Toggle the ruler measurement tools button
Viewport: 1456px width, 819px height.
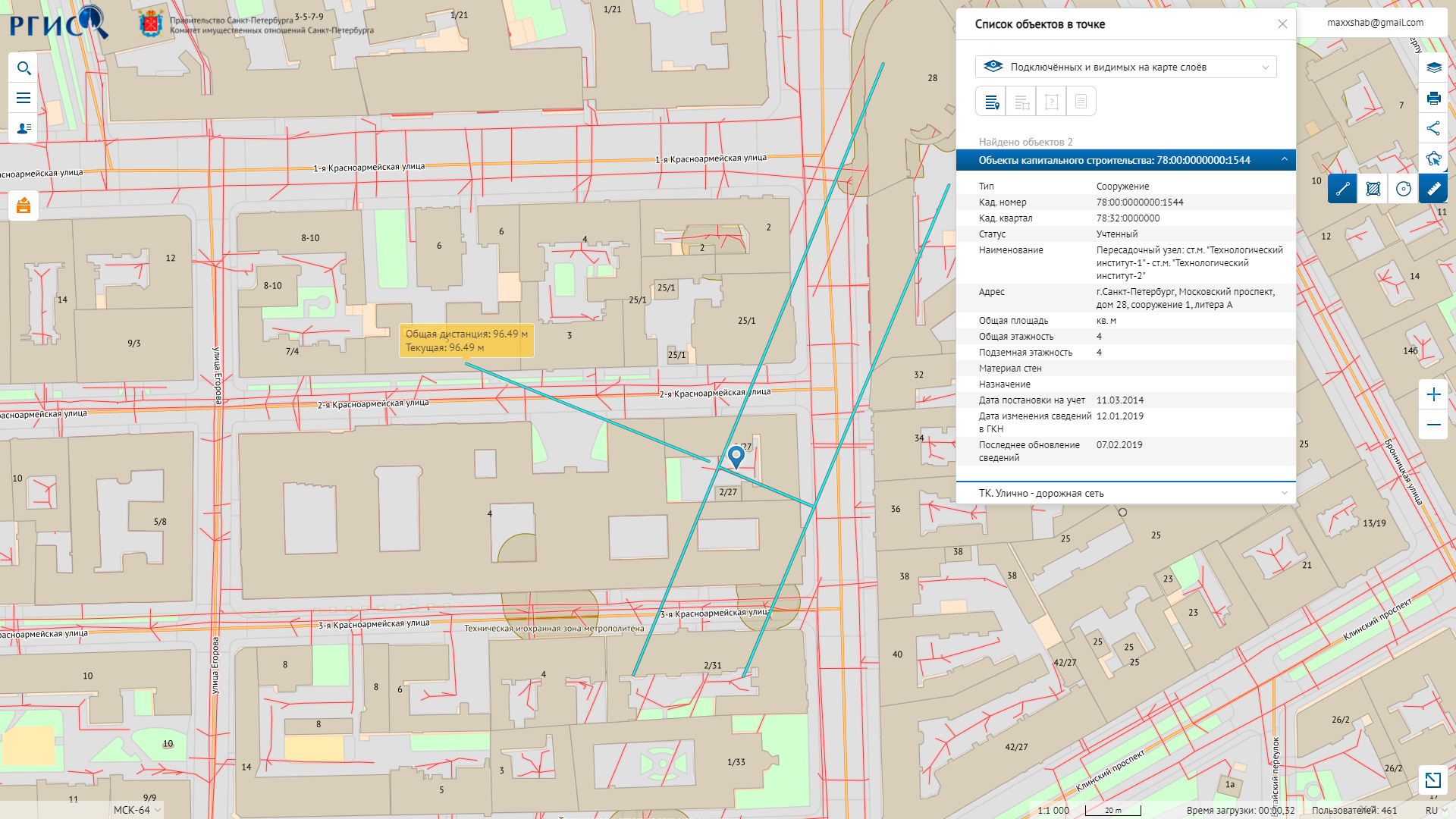1433,189
